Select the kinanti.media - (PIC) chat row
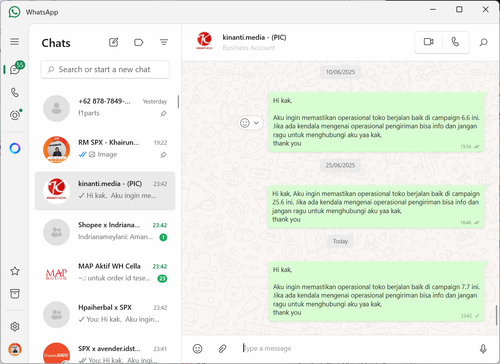The height and width of the screenshot is (364, 500). 105,191
